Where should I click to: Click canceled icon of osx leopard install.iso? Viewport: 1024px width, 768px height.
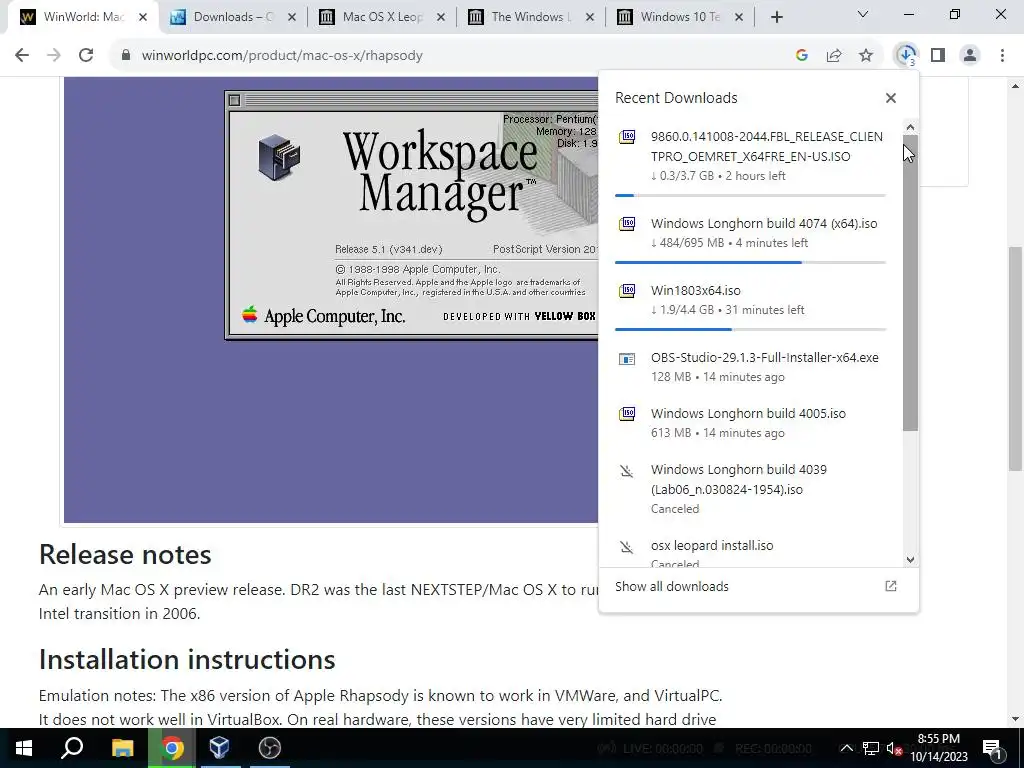pyautogui.click(x=627, y=547)
